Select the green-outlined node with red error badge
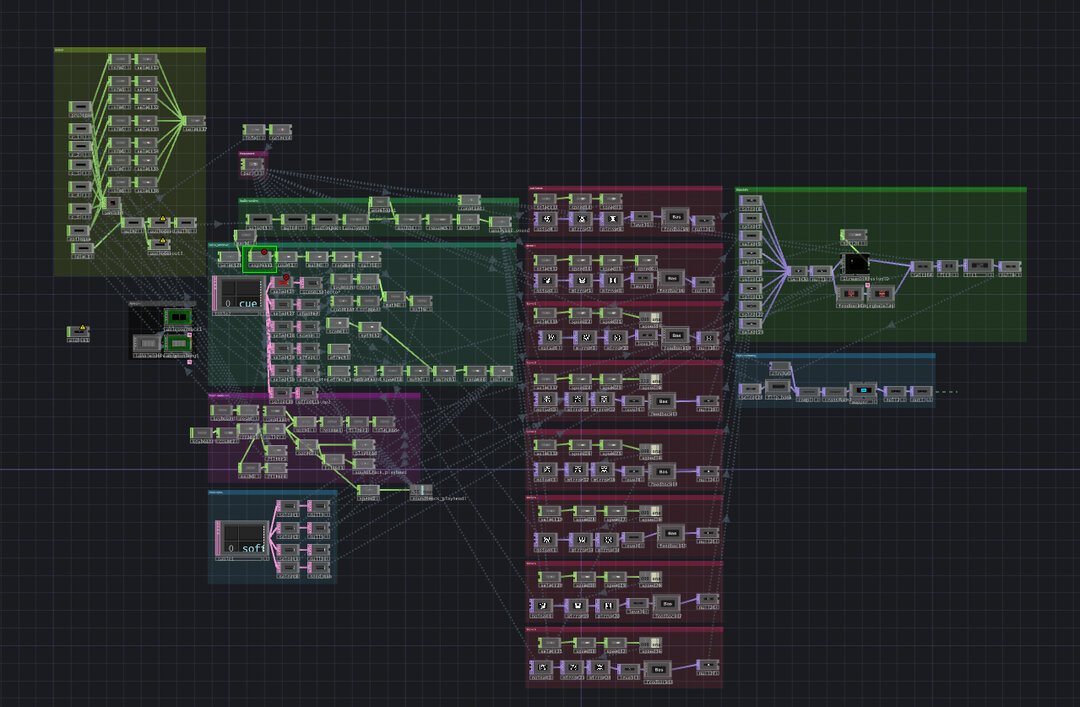The image size is (1080, 707). click(259, 260)
